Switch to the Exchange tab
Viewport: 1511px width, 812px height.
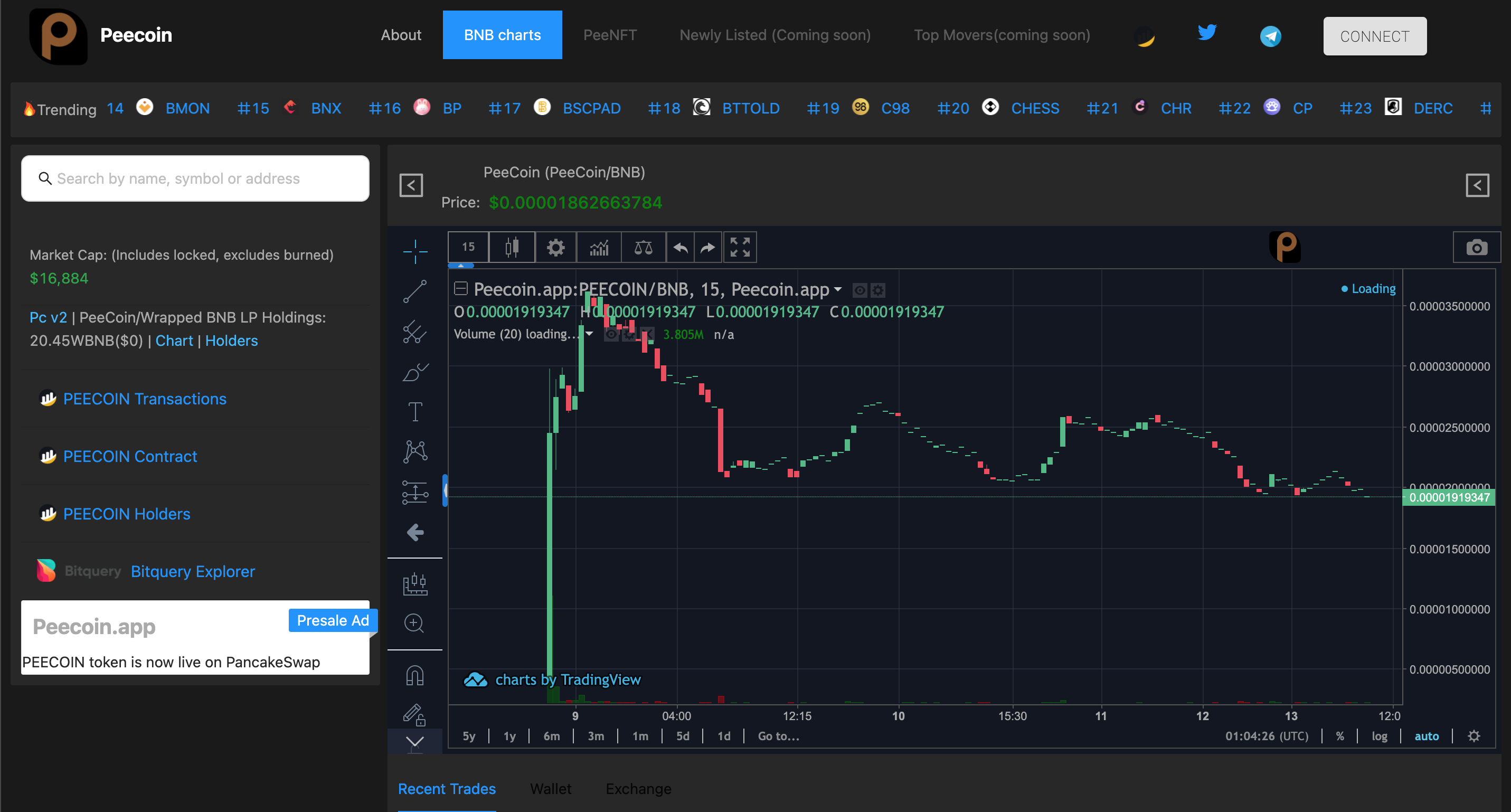pos(638,789)
